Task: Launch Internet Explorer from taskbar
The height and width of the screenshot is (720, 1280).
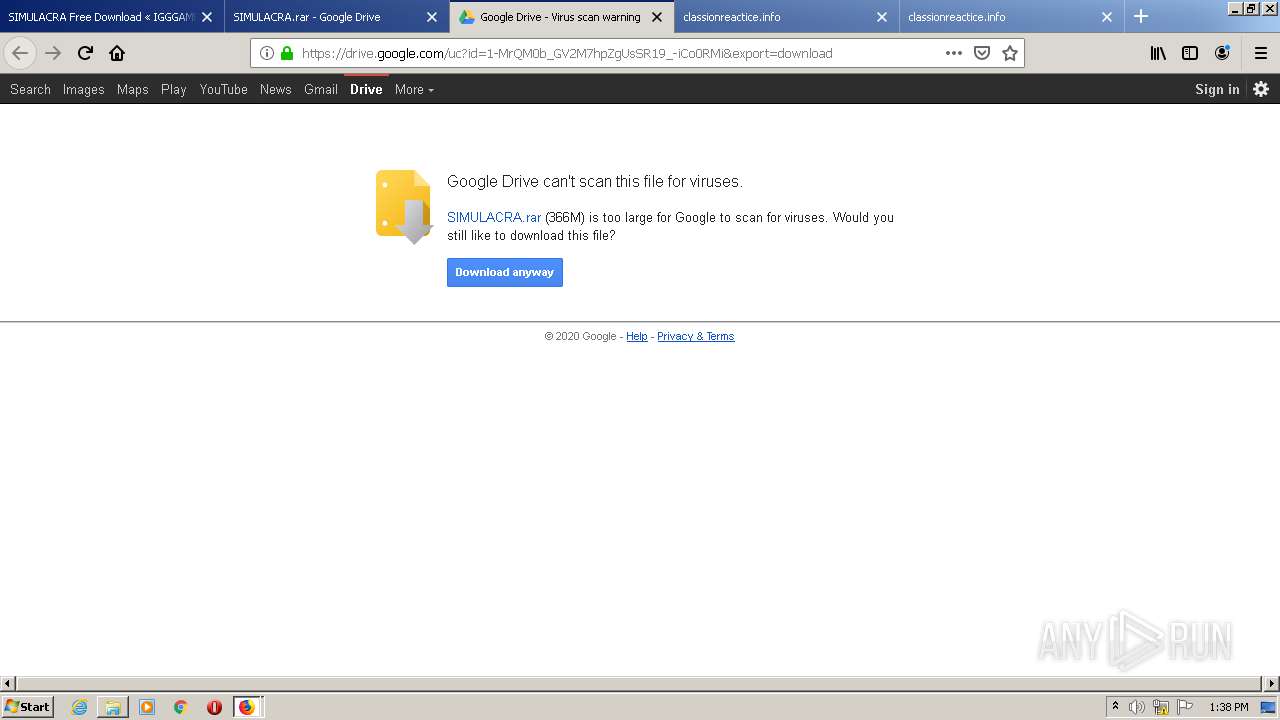Action: click(x=79, y=707)
